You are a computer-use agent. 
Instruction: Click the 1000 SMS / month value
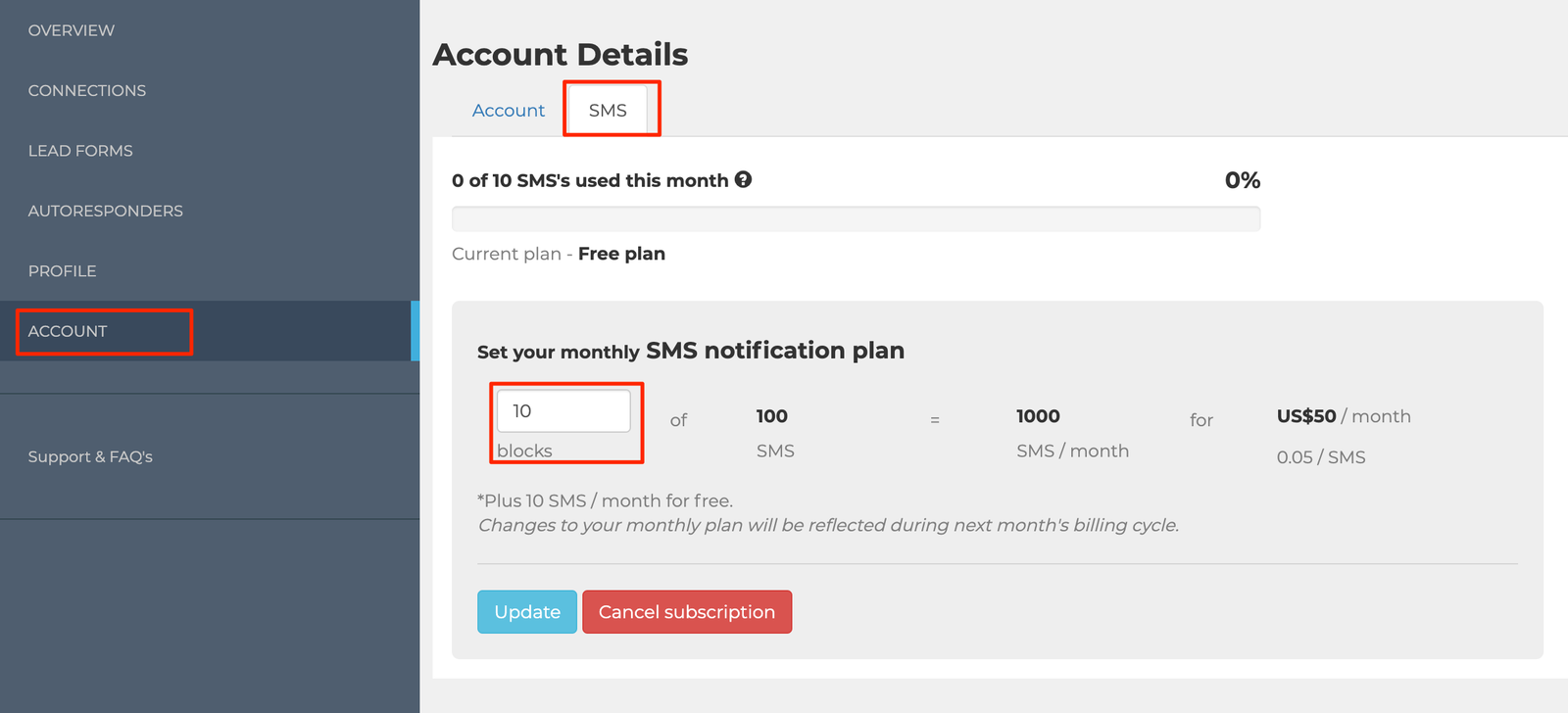(1039, 416)
